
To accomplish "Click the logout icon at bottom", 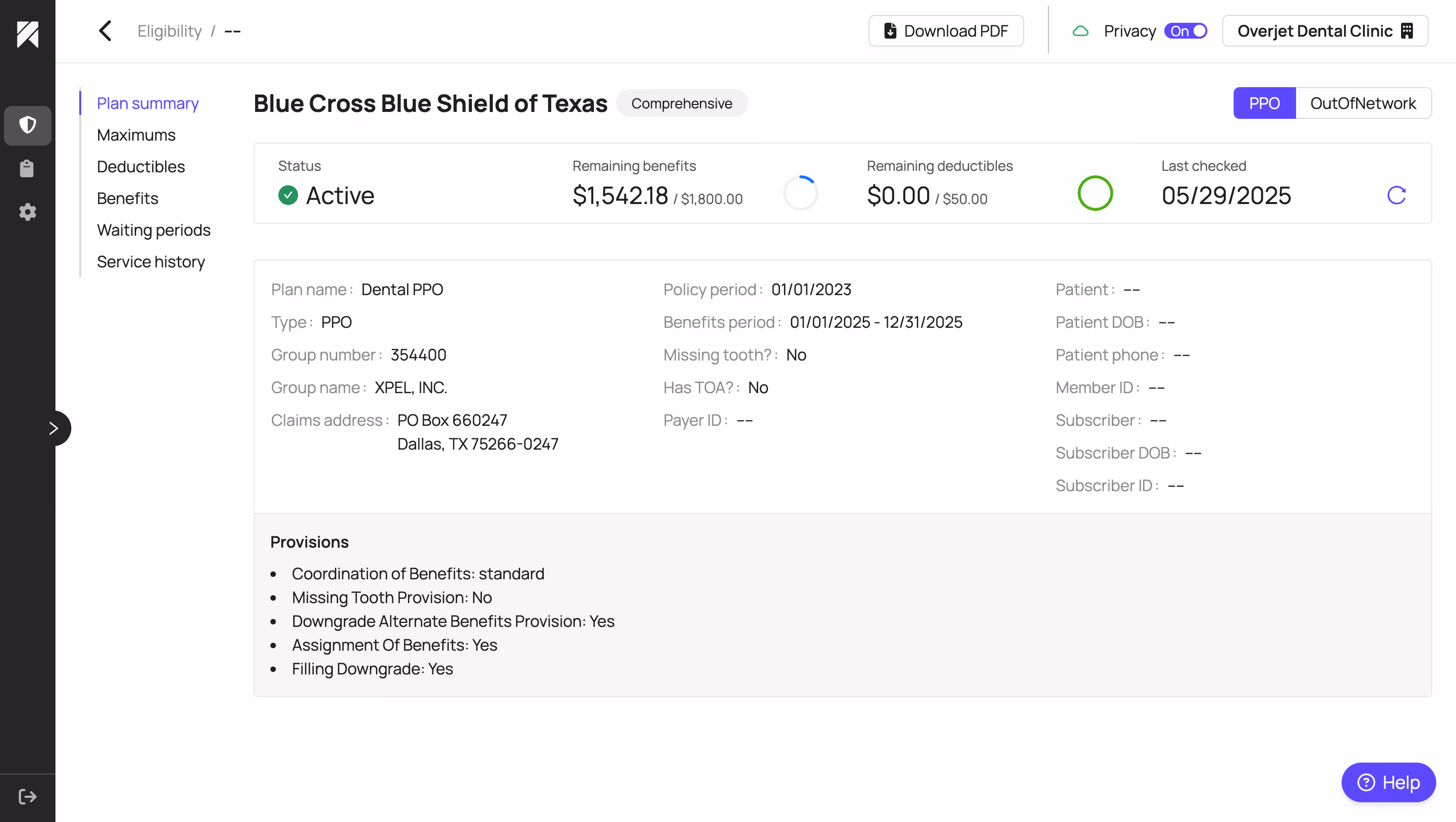I will point(27,797).
